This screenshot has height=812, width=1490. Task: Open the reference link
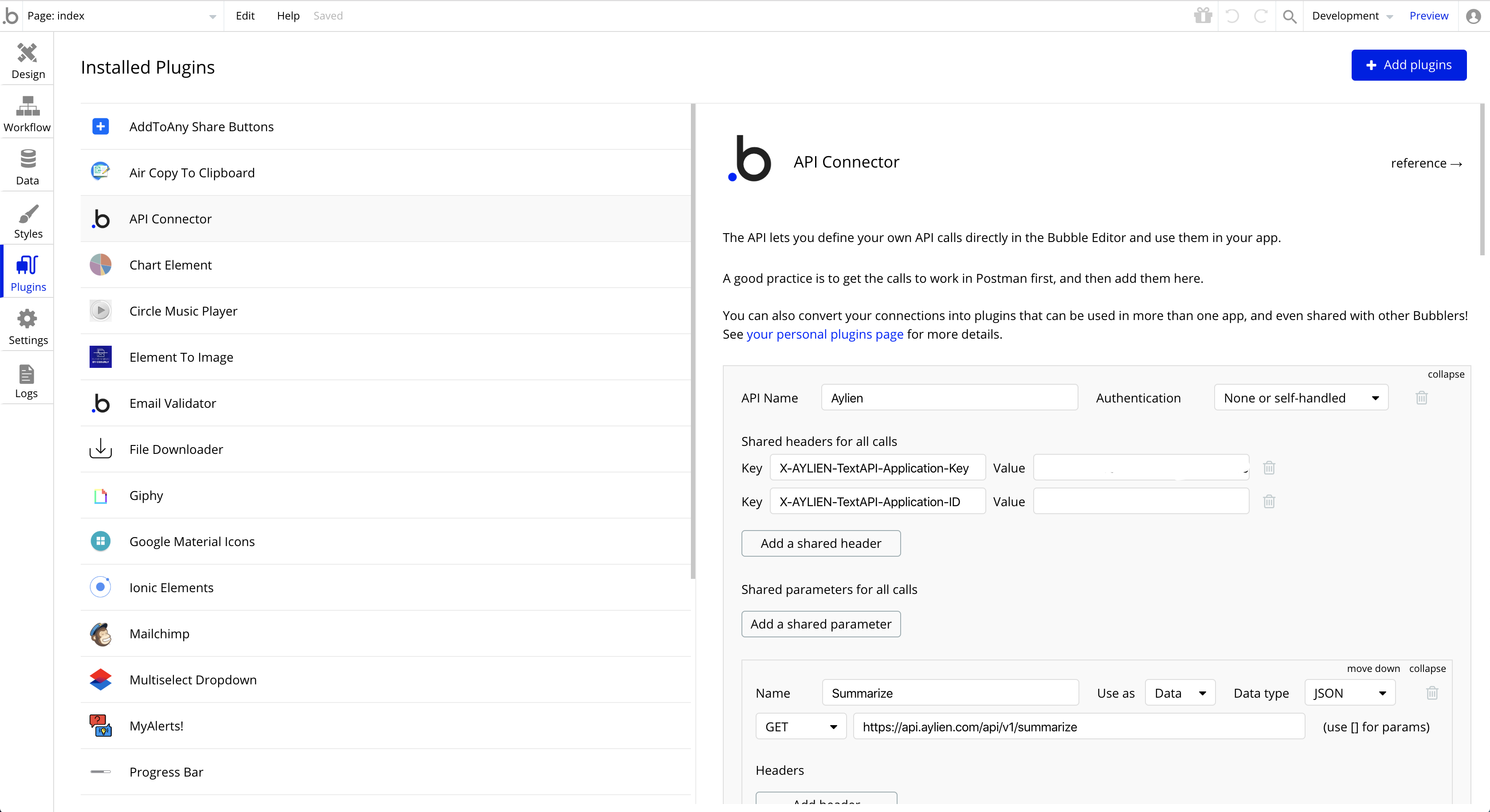tap(1427, 163)
